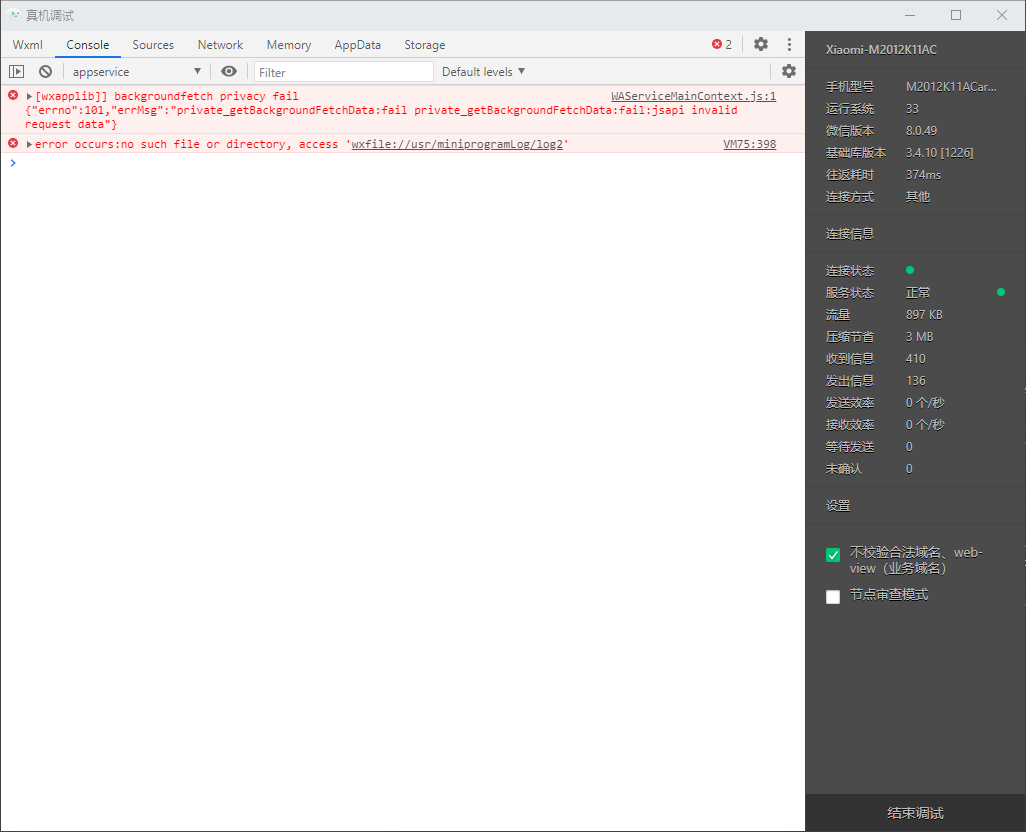Image resolution: width=1026 pixels, height=832 pixels.
Task: Uncheck 不校验合法域名 checkbox
Action: (833, 555)
